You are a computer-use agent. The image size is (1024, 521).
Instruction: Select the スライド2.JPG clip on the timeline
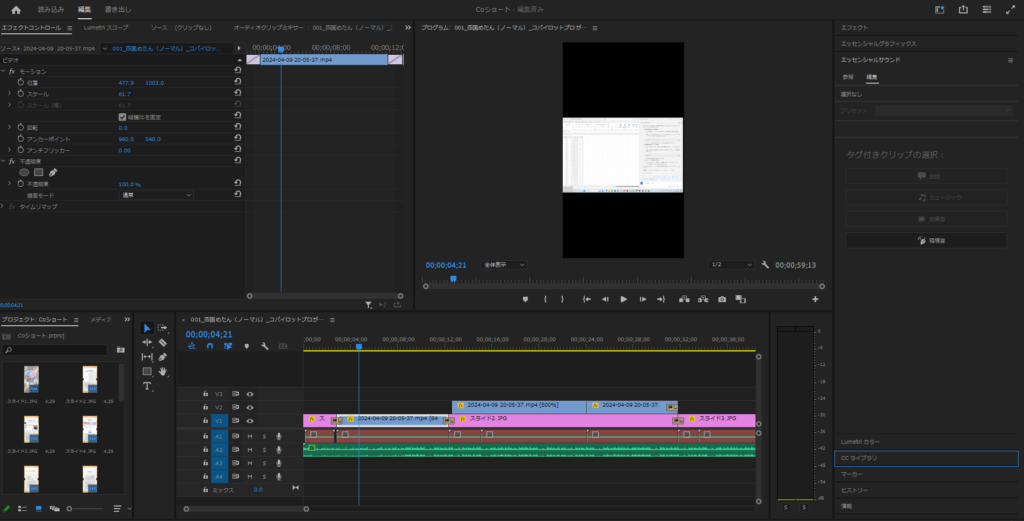(x=560, y=420)
